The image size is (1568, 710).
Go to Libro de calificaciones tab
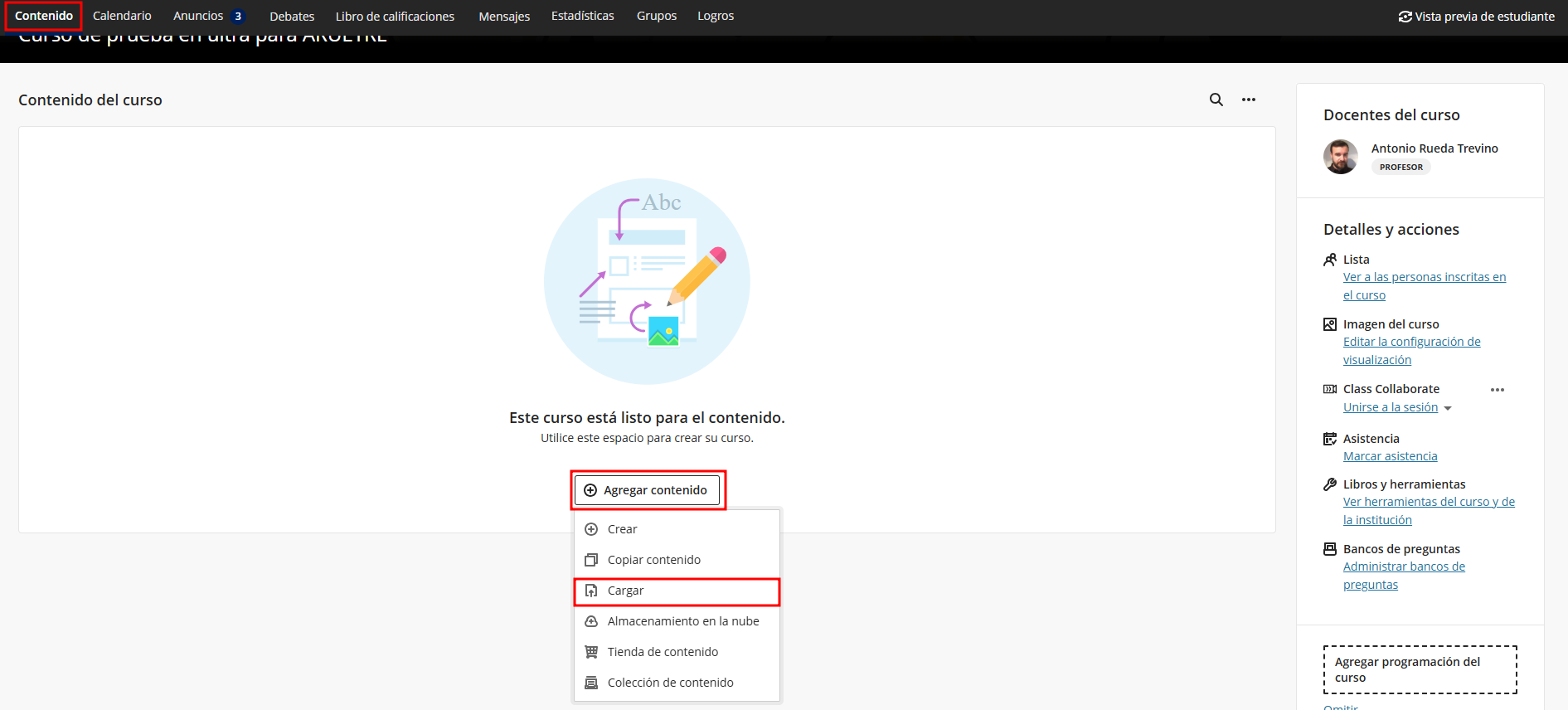(x=395, y=16)
